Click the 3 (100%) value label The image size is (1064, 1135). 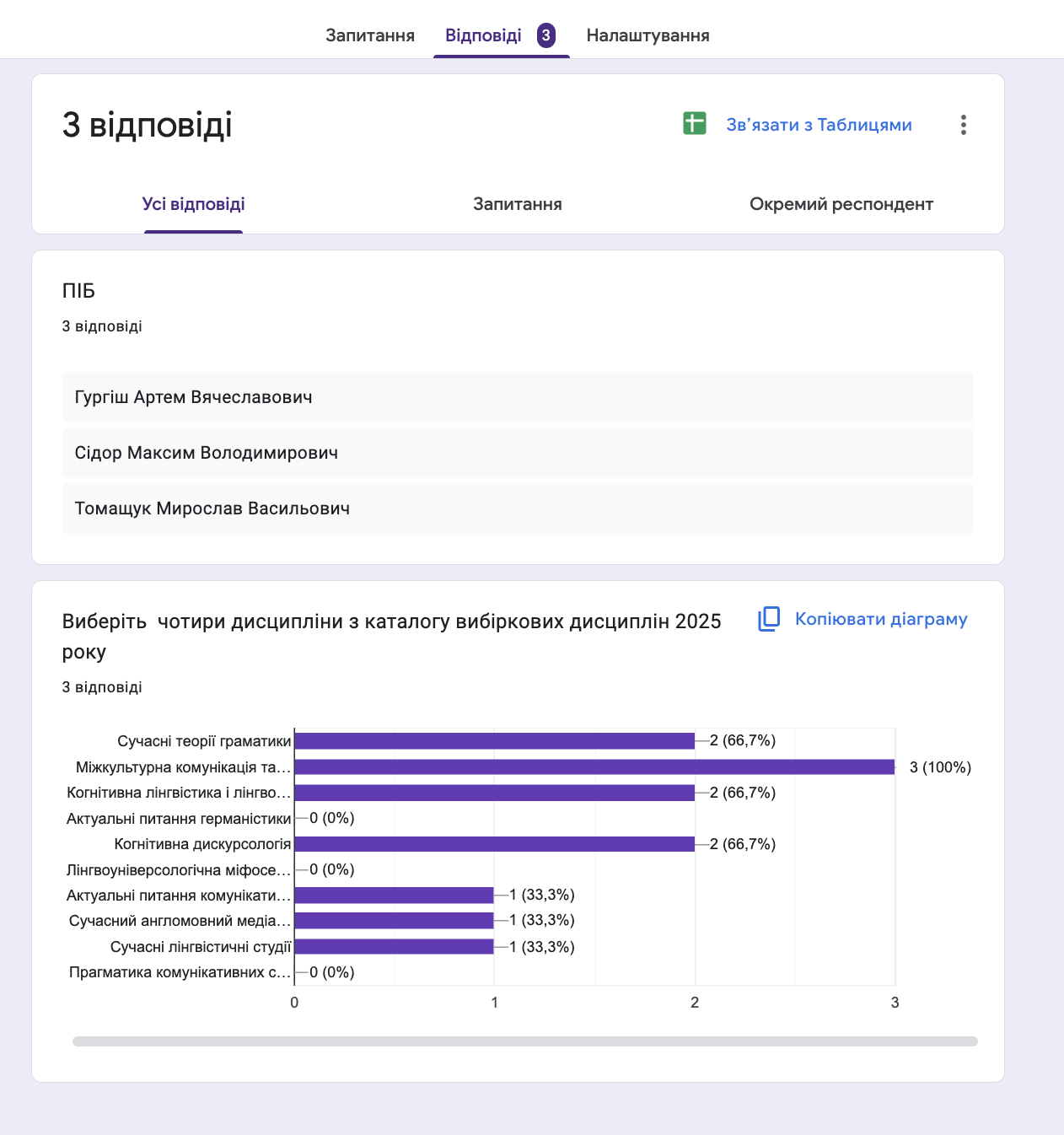(940, 767)
